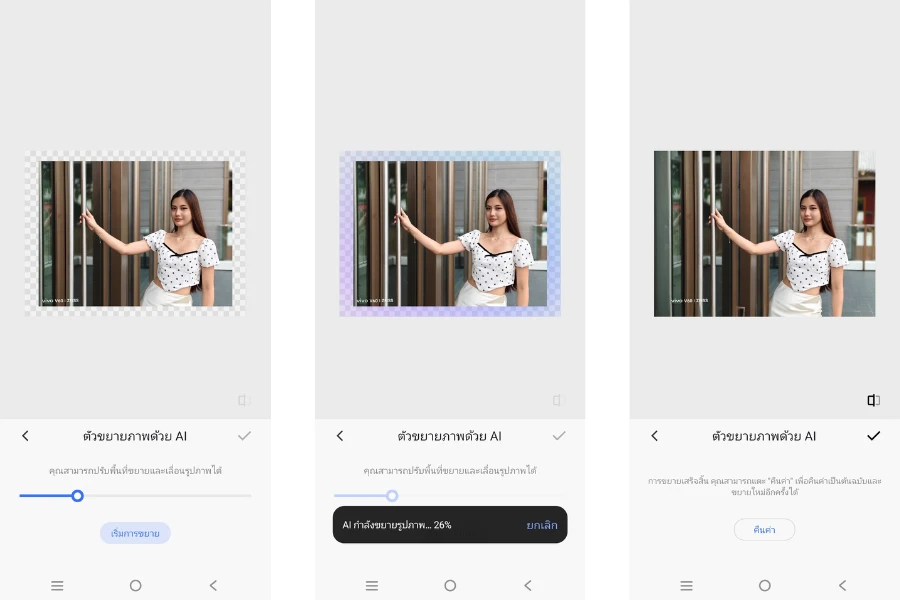
Task: Tap the greyed checkmark on the เริ่มการขยาย screen
Action: [244, 436]
